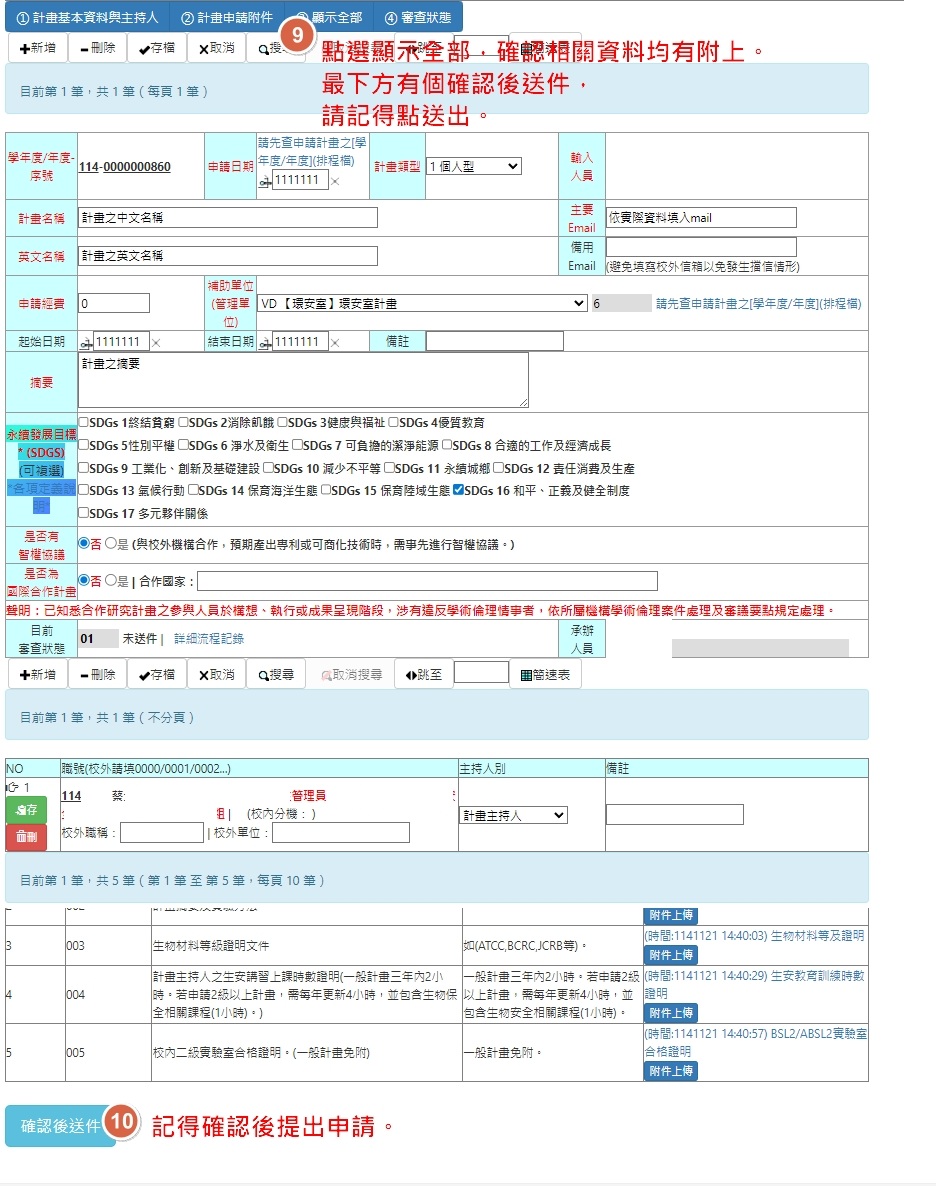The height and width of the screenshot is (1186, 936).
Task: Expand the 計畫類型 dropdown
Action: (473, 167)
